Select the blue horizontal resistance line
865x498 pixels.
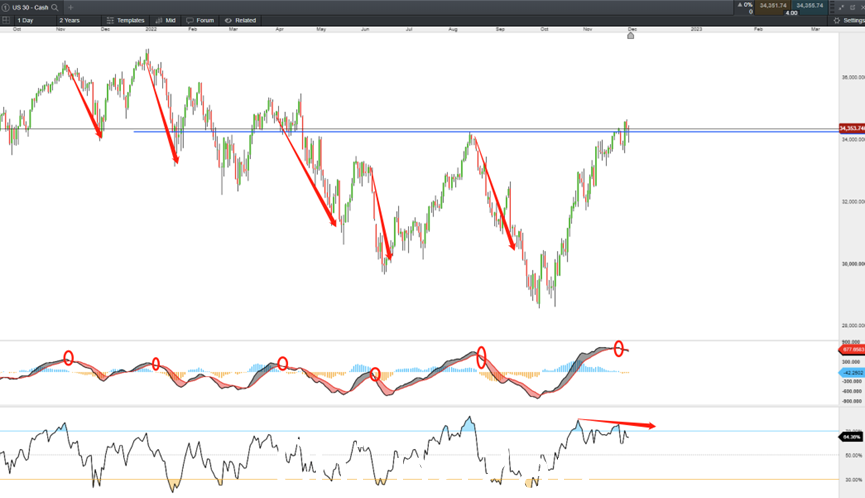click(x=485, y=132)
